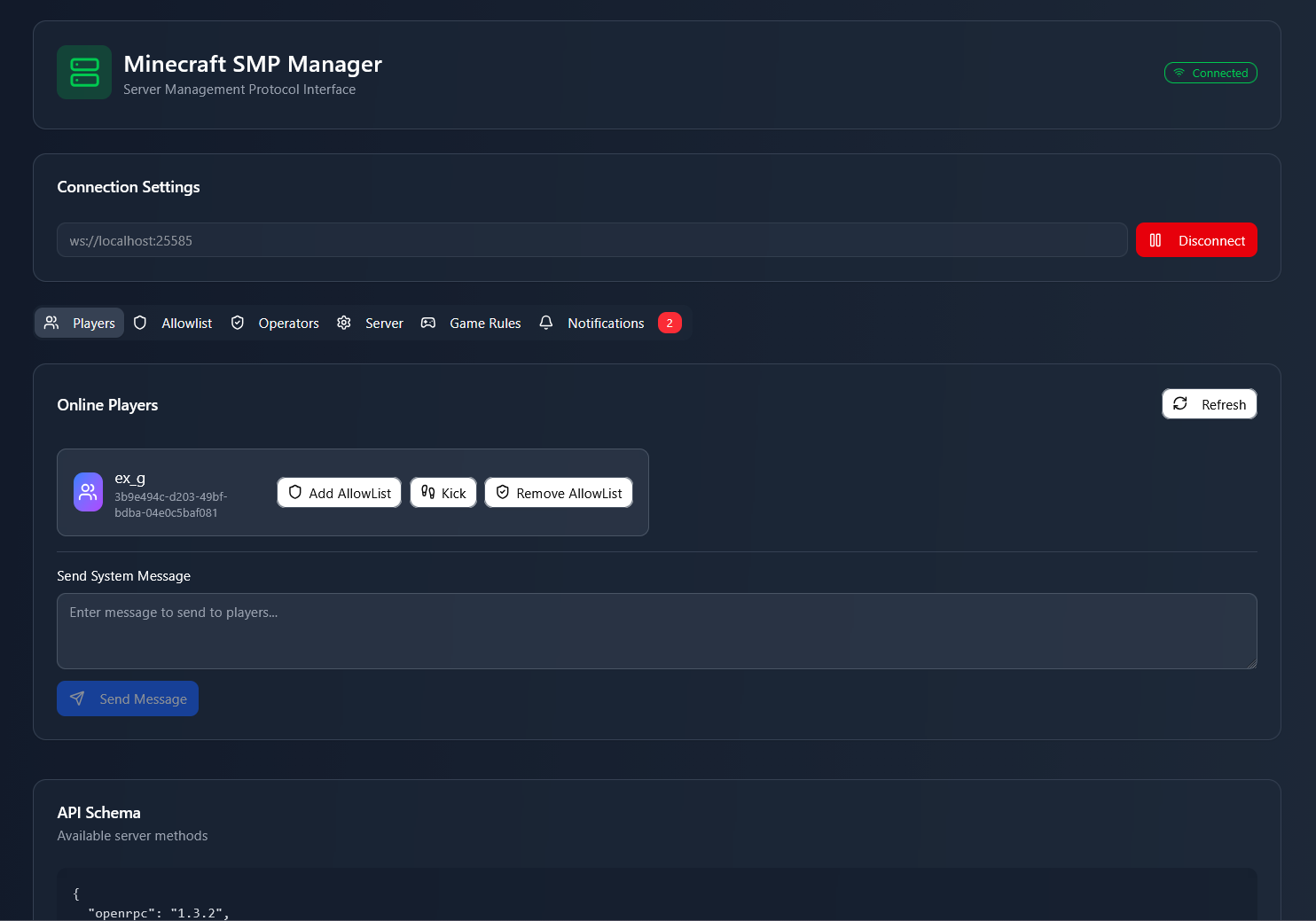Click the gamepad icon for Game Rules

click(428, 323)
